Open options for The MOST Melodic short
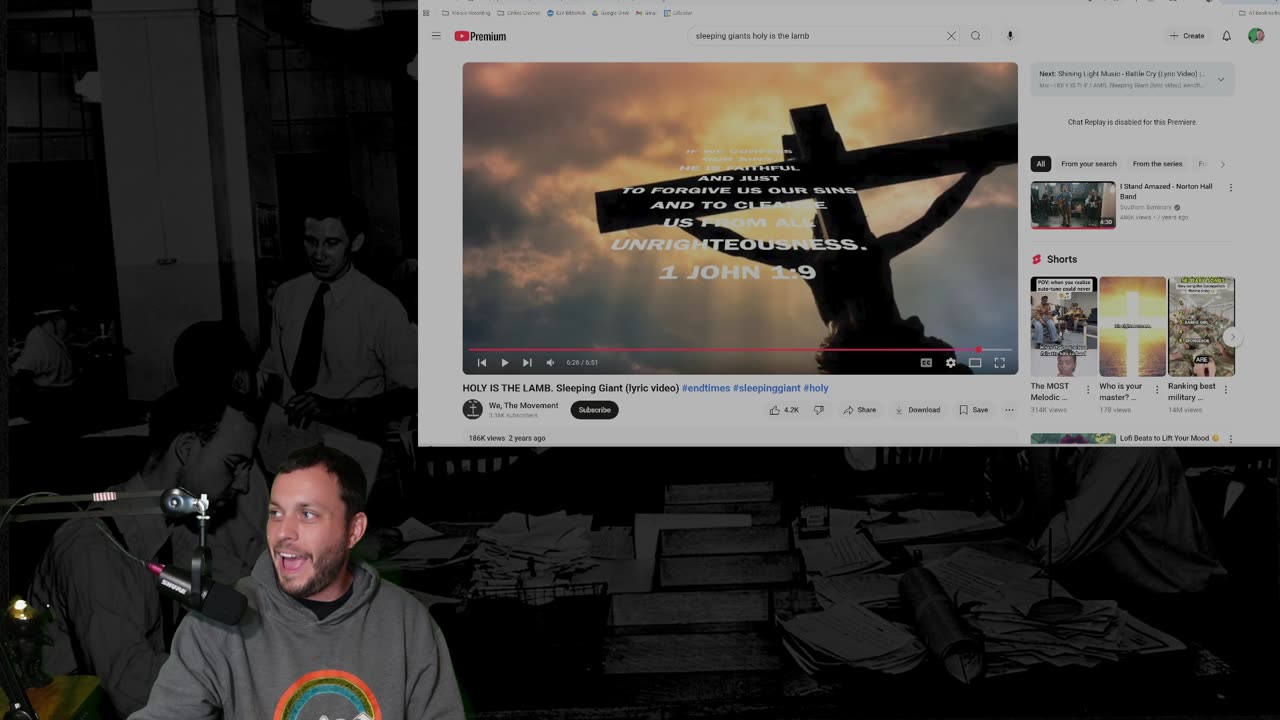 1088,389
